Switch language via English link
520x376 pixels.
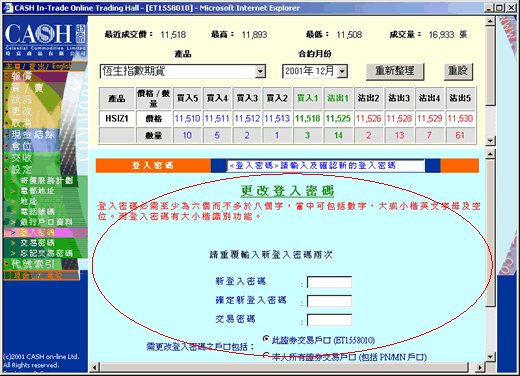click(x=62, y=66)
